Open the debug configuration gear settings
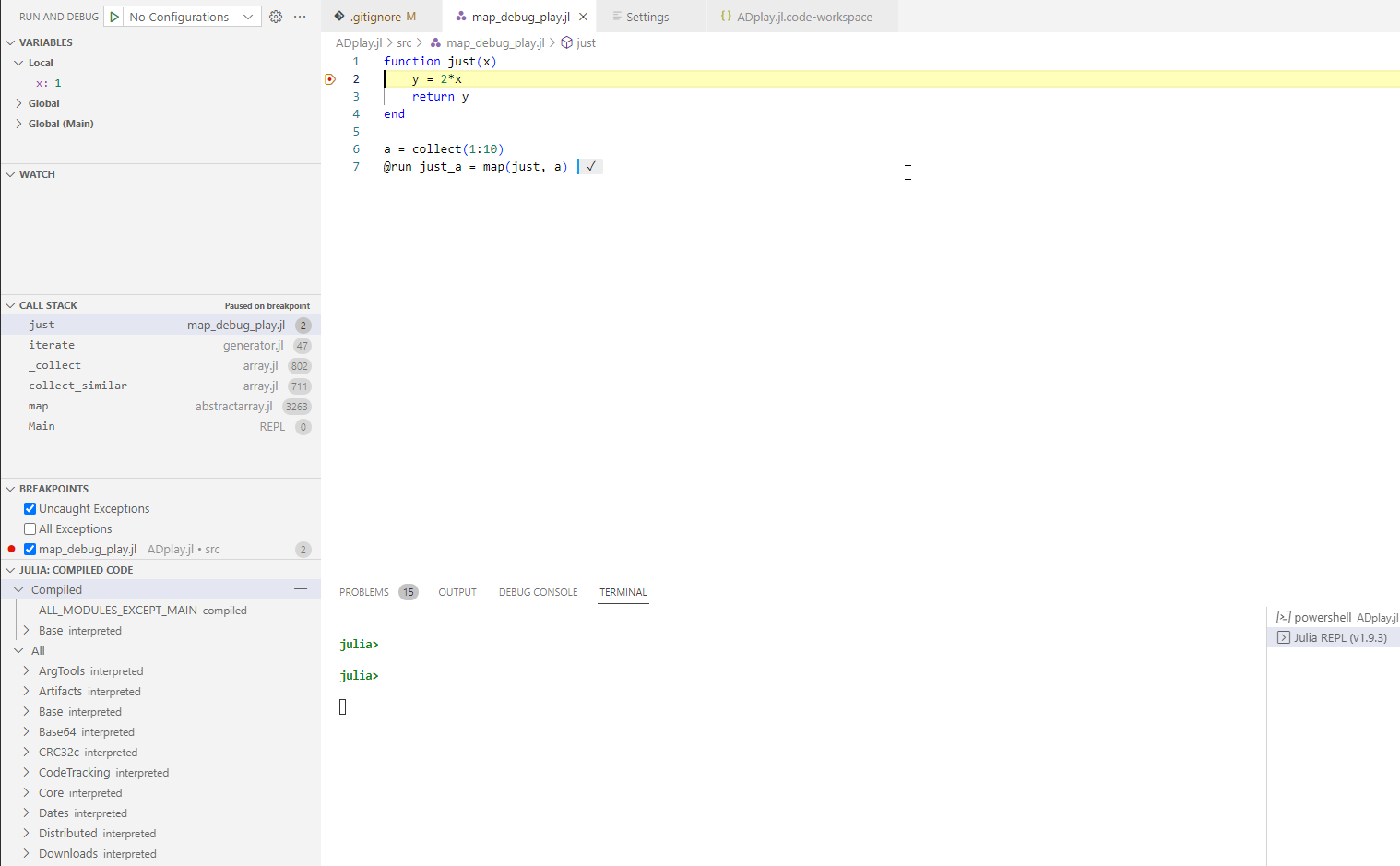Viewport: 1400px width, 866px height. [275, 16]
